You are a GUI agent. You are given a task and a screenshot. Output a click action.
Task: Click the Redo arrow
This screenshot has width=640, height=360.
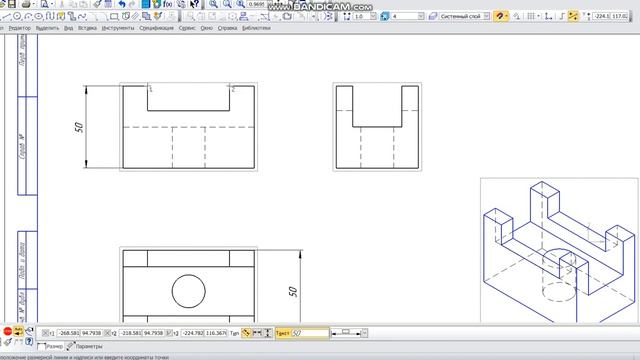[x=132, y=4]
